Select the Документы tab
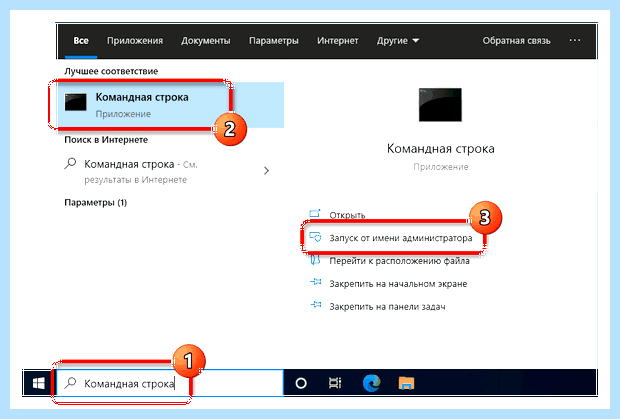 coord(206,41)
